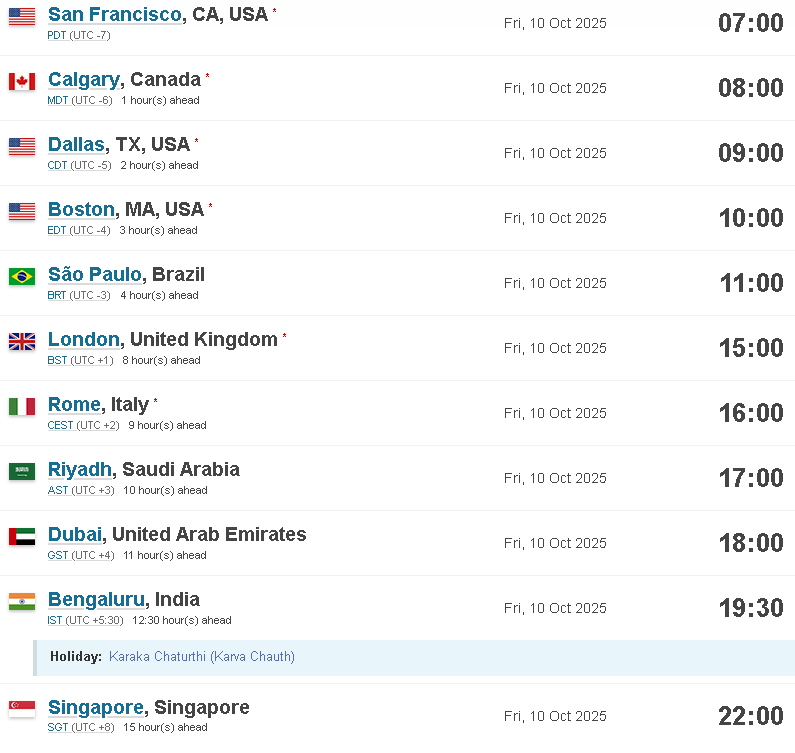
Task: Open the São Paulo city link
Action: click(94, 274)
